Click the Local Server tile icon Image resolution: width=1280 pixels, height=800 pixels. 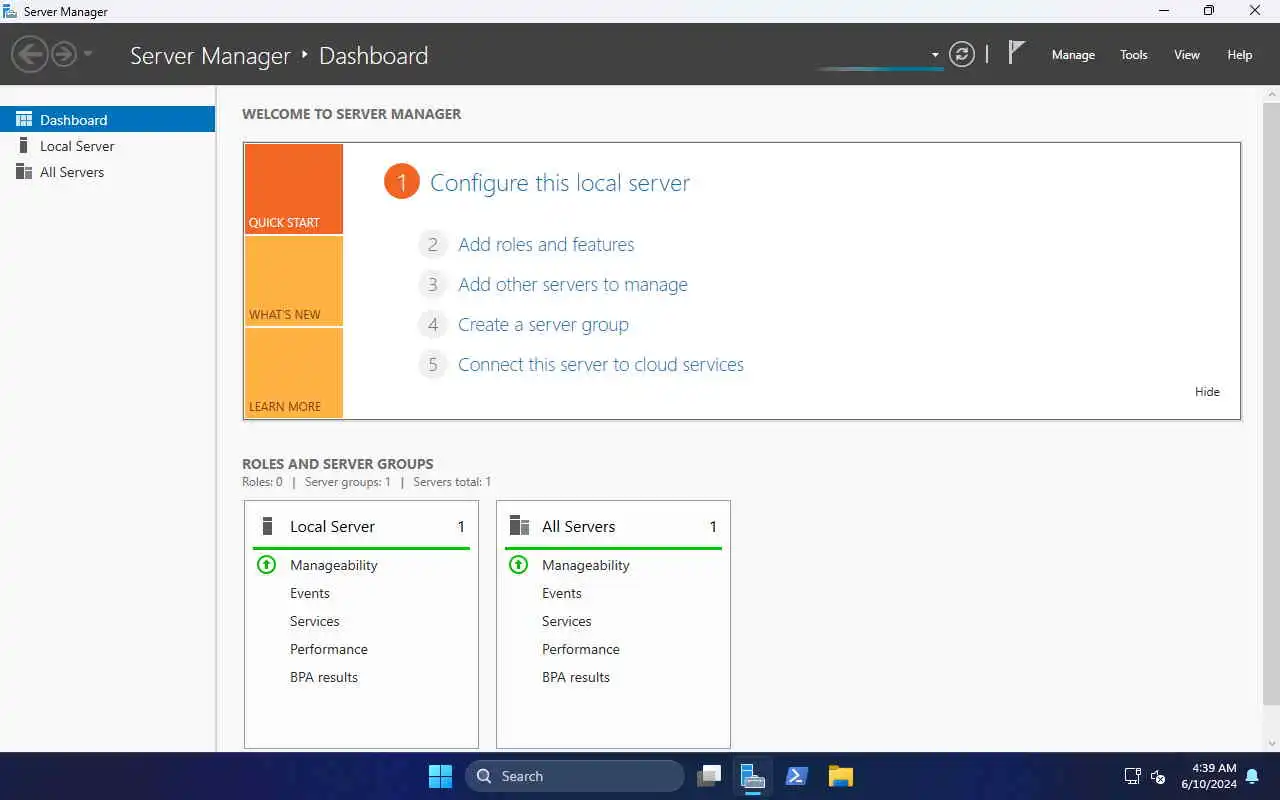[267, 526]
